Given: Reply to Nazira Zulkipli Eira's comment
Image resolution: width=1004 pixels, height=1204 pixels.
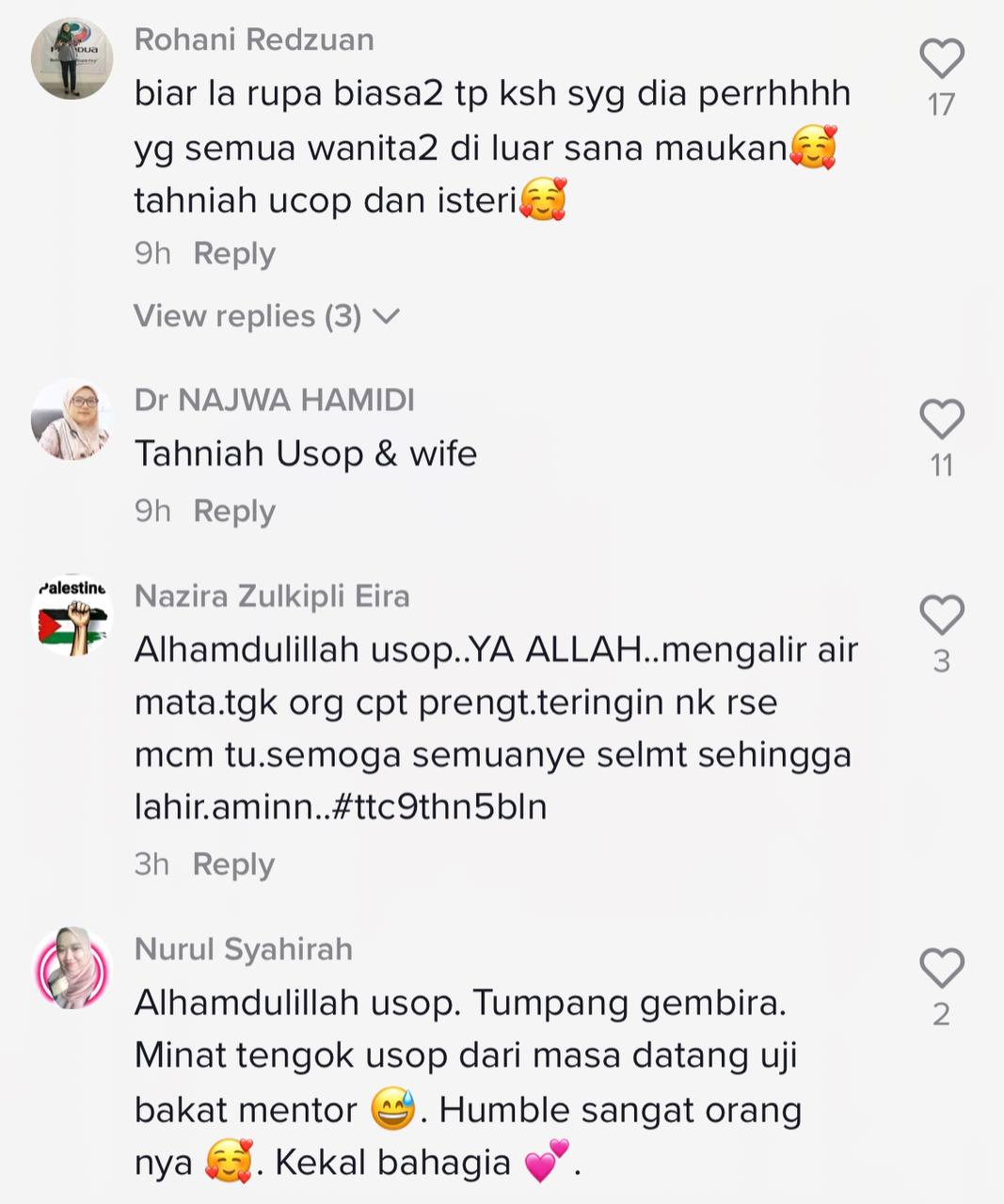Looking at the screenshot, I should (233, 864).
